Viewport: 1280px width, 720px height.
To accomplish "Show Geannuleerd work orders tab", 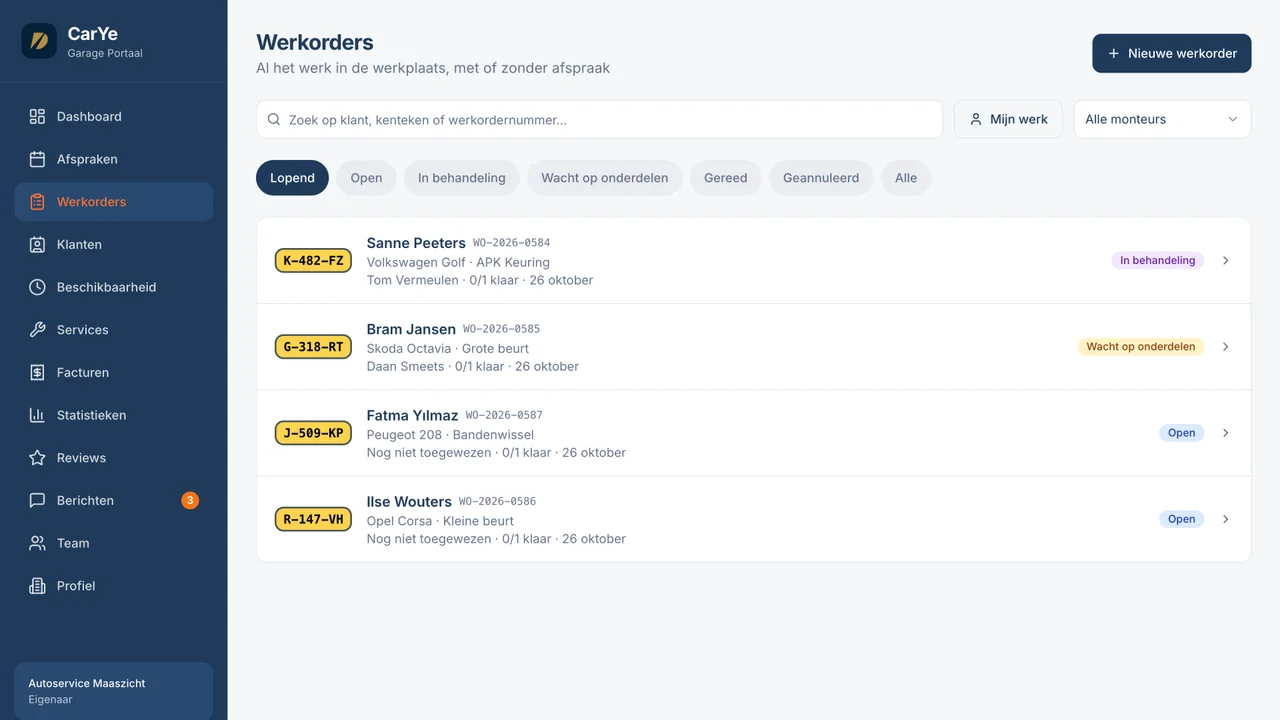I will click(x=821, y=178).
